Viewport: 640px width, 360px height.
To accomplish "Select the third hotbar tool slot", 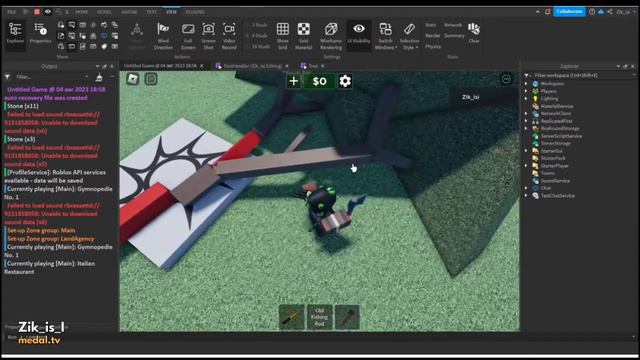I will (x=347, y=316).
